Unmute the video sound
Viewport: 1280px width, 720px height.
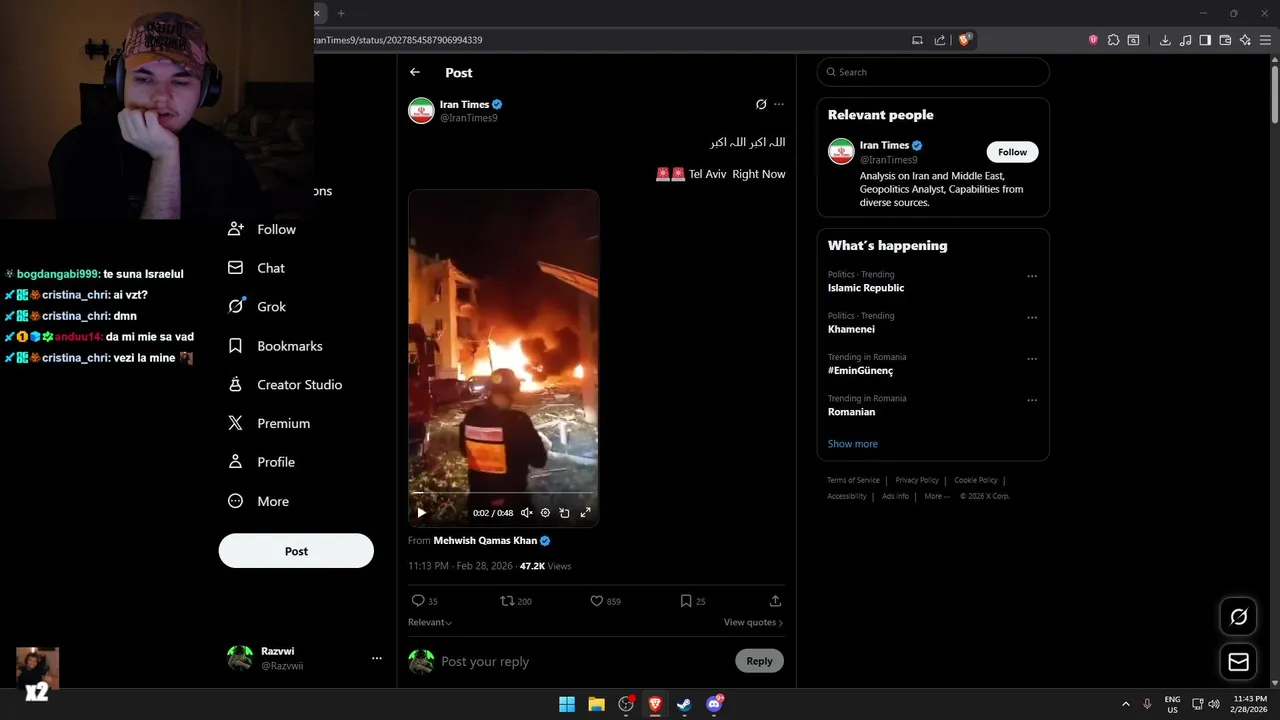pyautogui.click(x=527, y=513)
